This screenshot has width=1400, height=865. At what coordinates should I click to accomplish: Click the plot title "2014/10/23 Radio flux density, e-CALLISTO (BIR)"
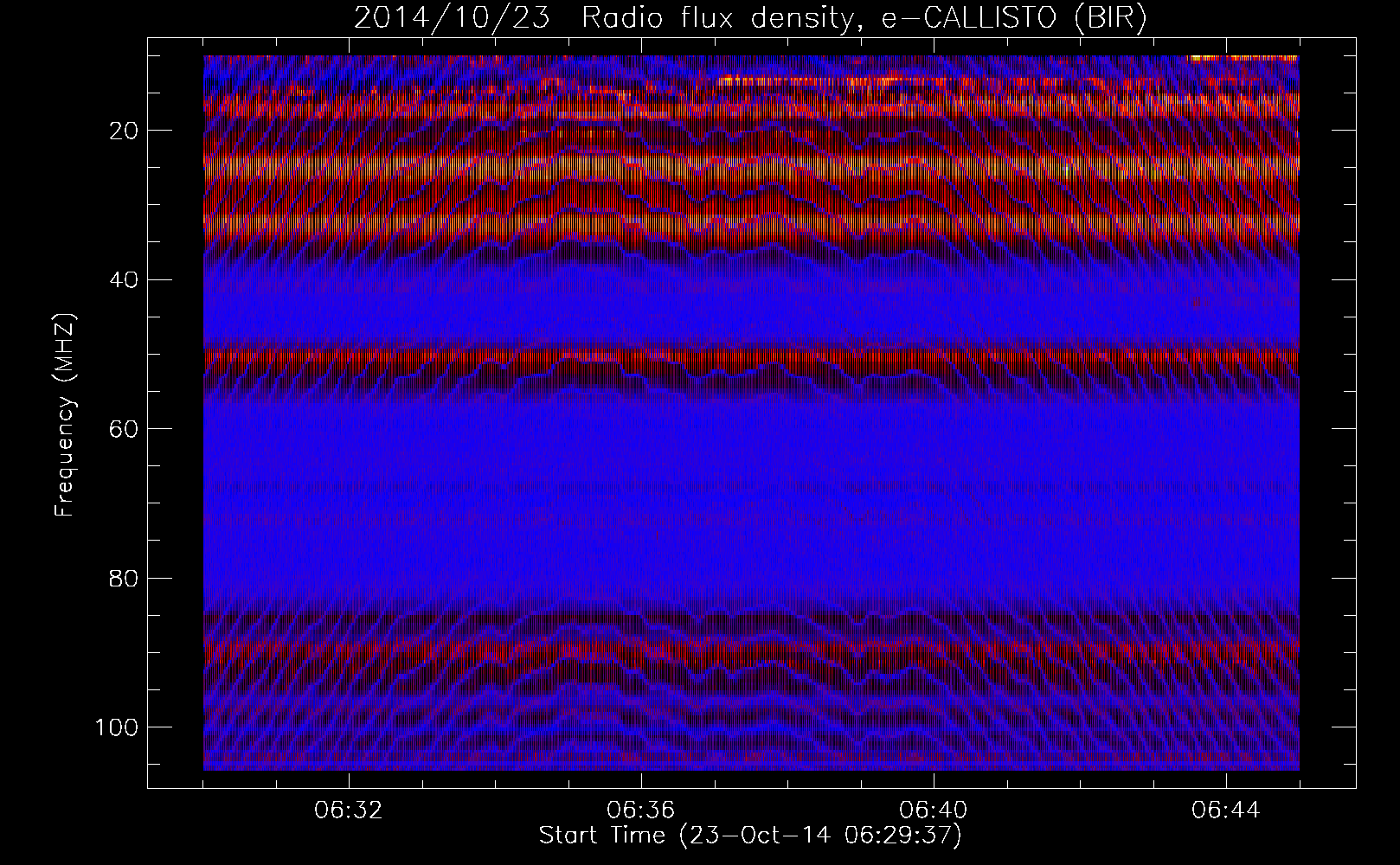750,18
